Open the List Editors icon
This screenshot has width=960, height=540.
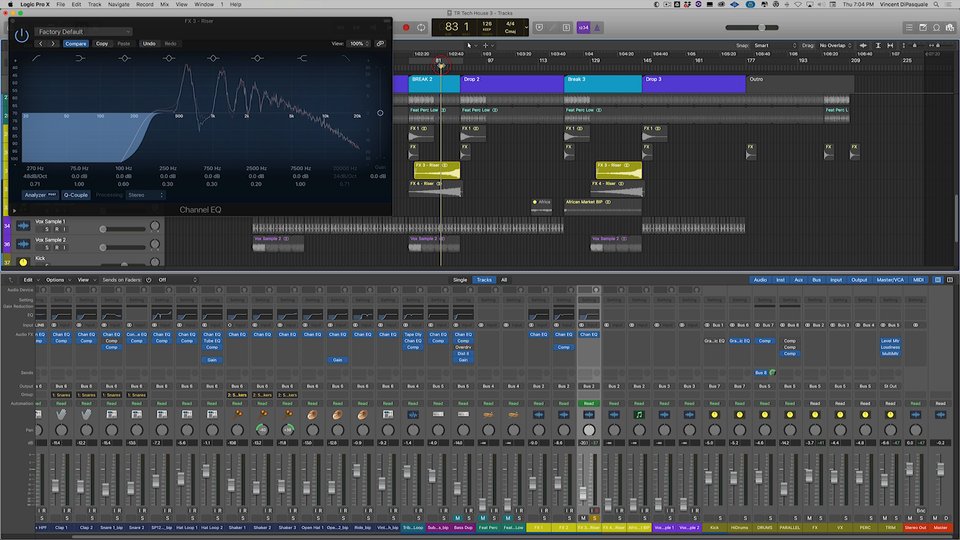909,28
